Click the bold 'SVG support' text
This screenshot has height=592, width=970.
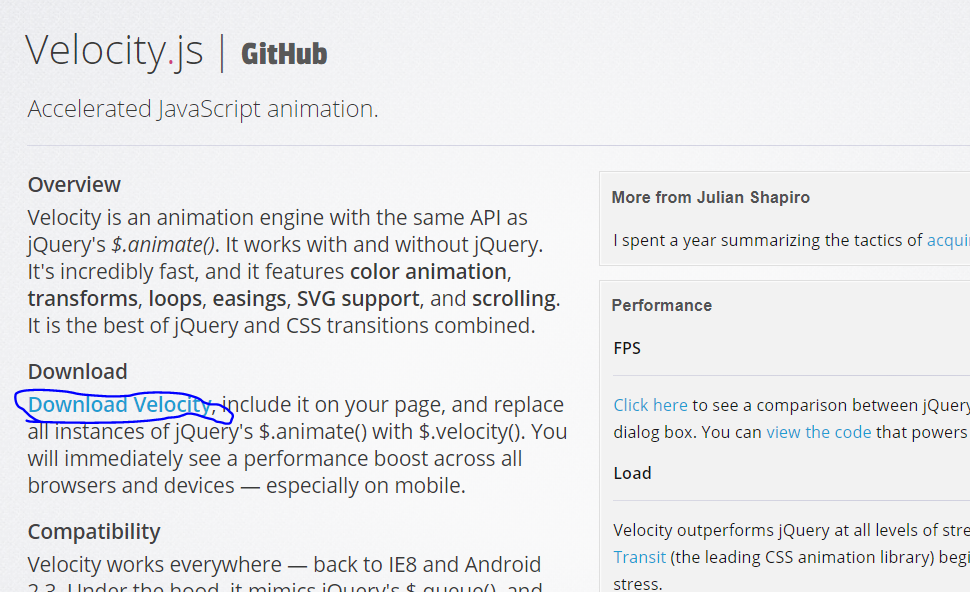click(357, 299)
